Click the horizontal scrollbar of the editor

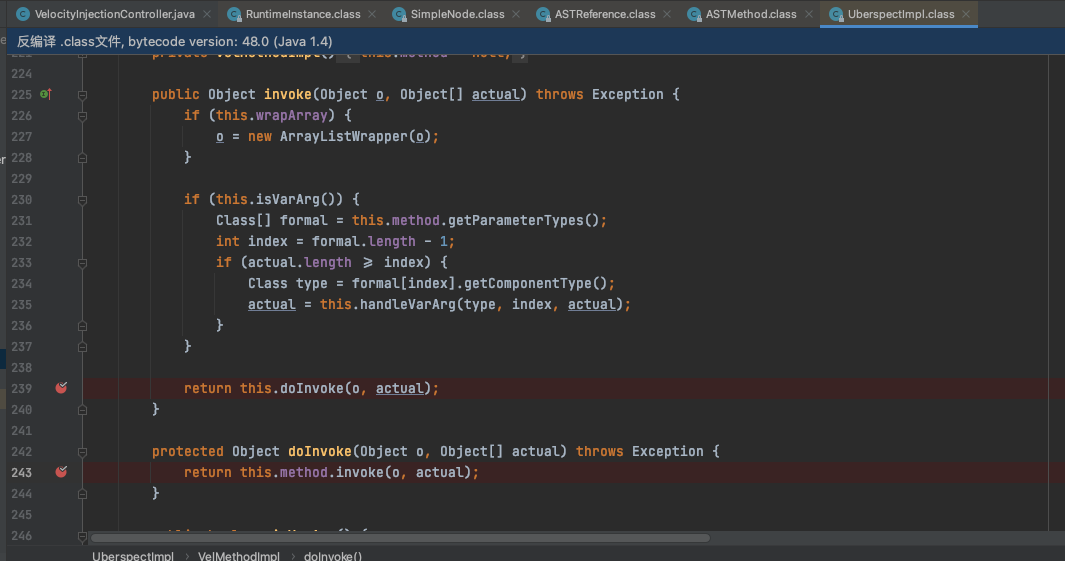point(400,538)
